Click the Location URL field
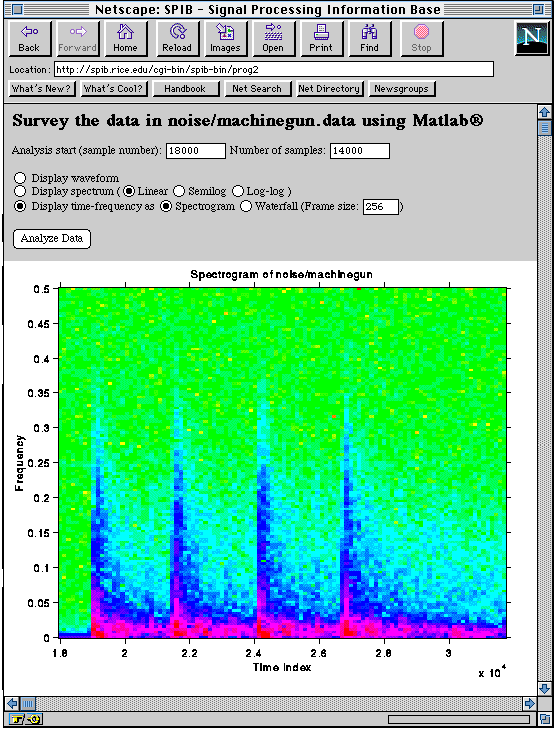Screen dimensions: 554x730 tap(274, 70)
